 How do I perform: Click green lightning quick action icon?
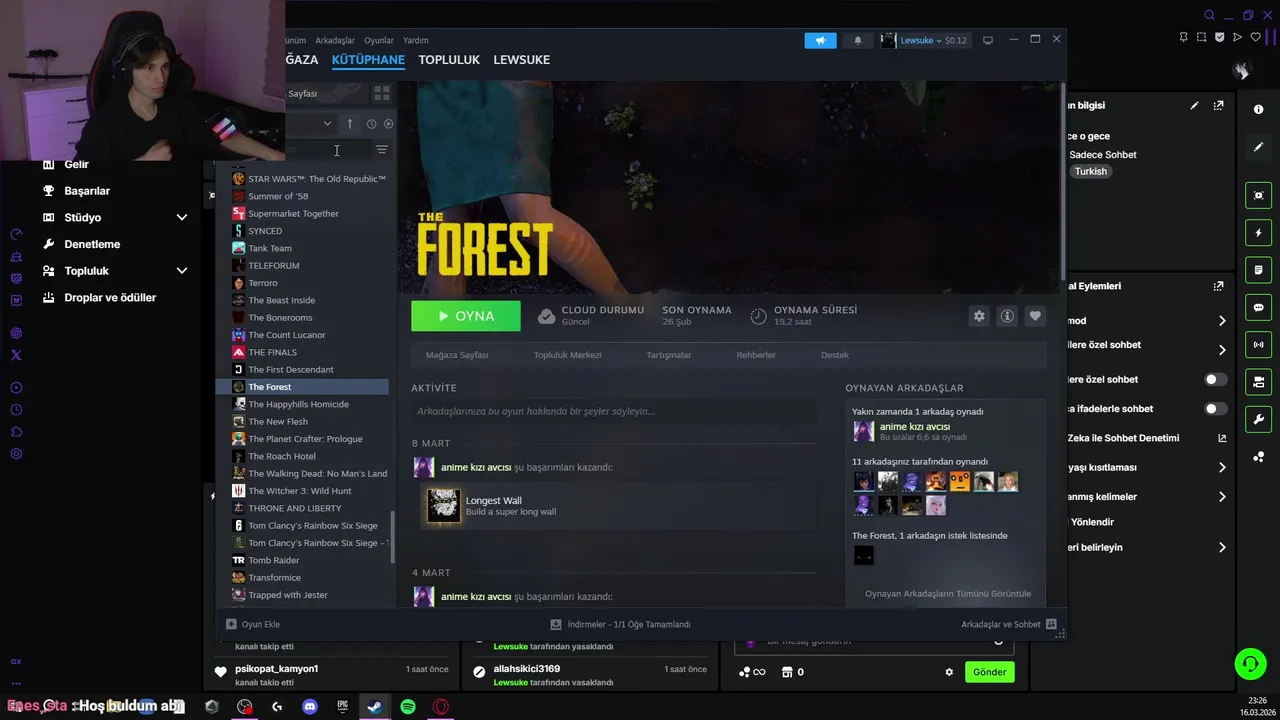[1259, 233]
